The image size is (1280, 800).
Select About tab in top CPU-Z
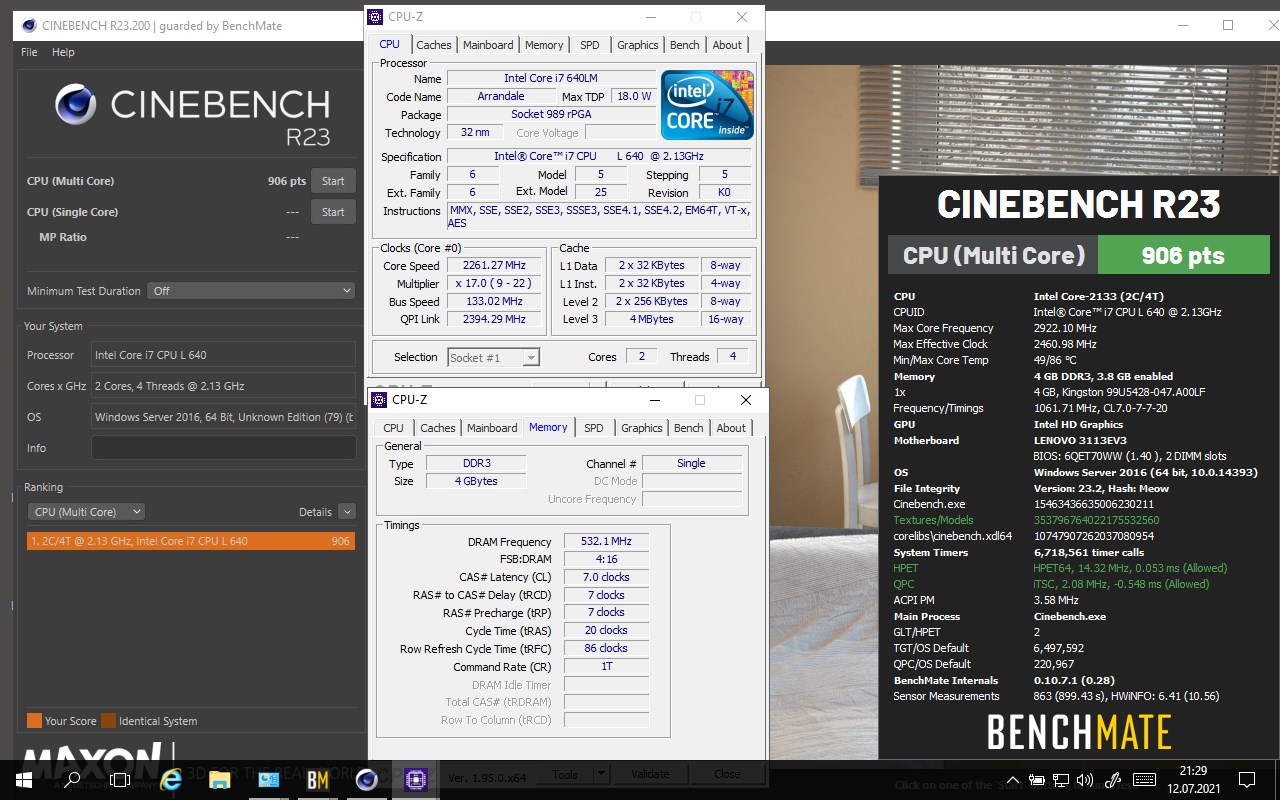727,45
